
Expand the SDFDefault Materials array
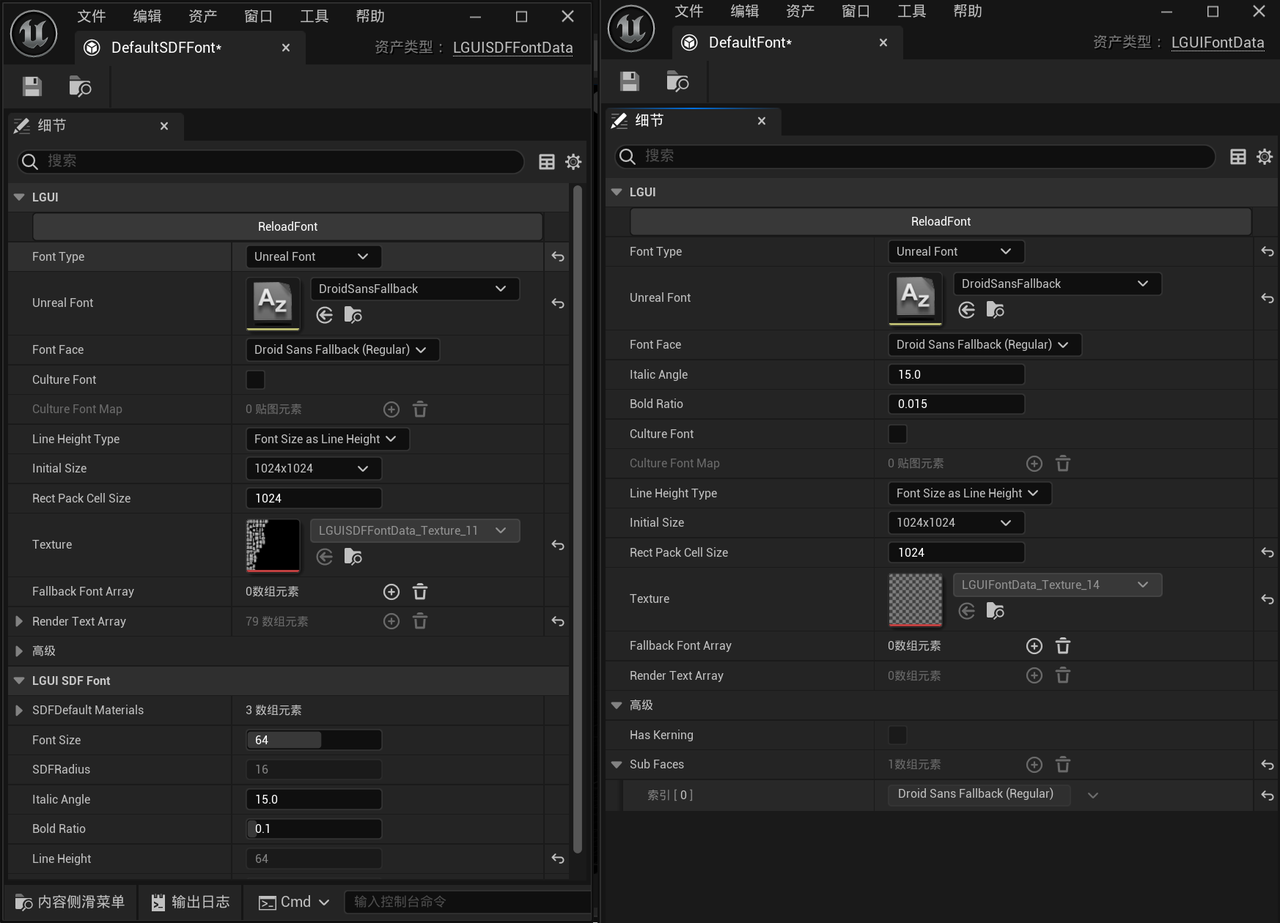(19, 710)
